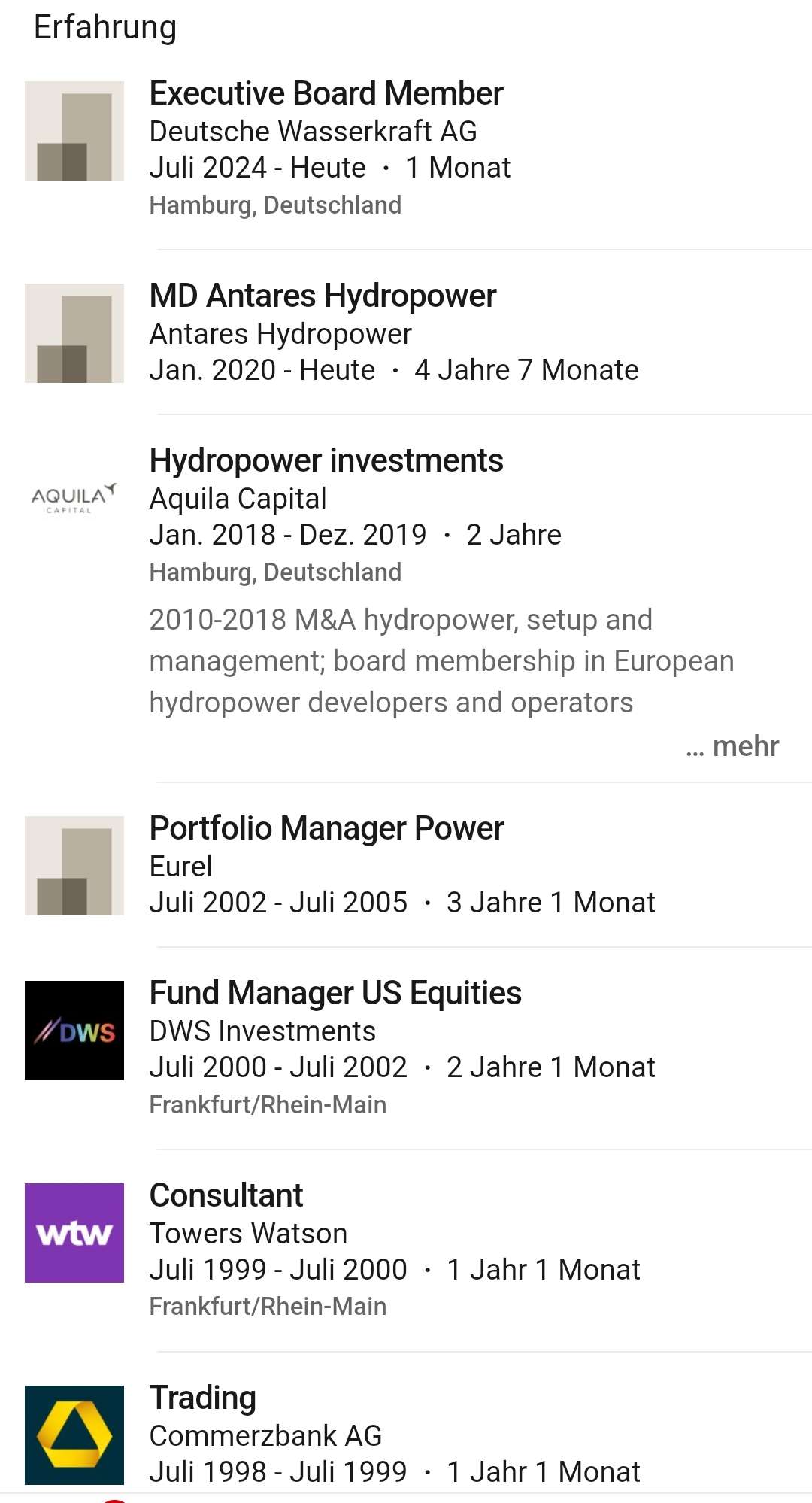Open the Fund Manager US Equities title

(x=335, y=994)
